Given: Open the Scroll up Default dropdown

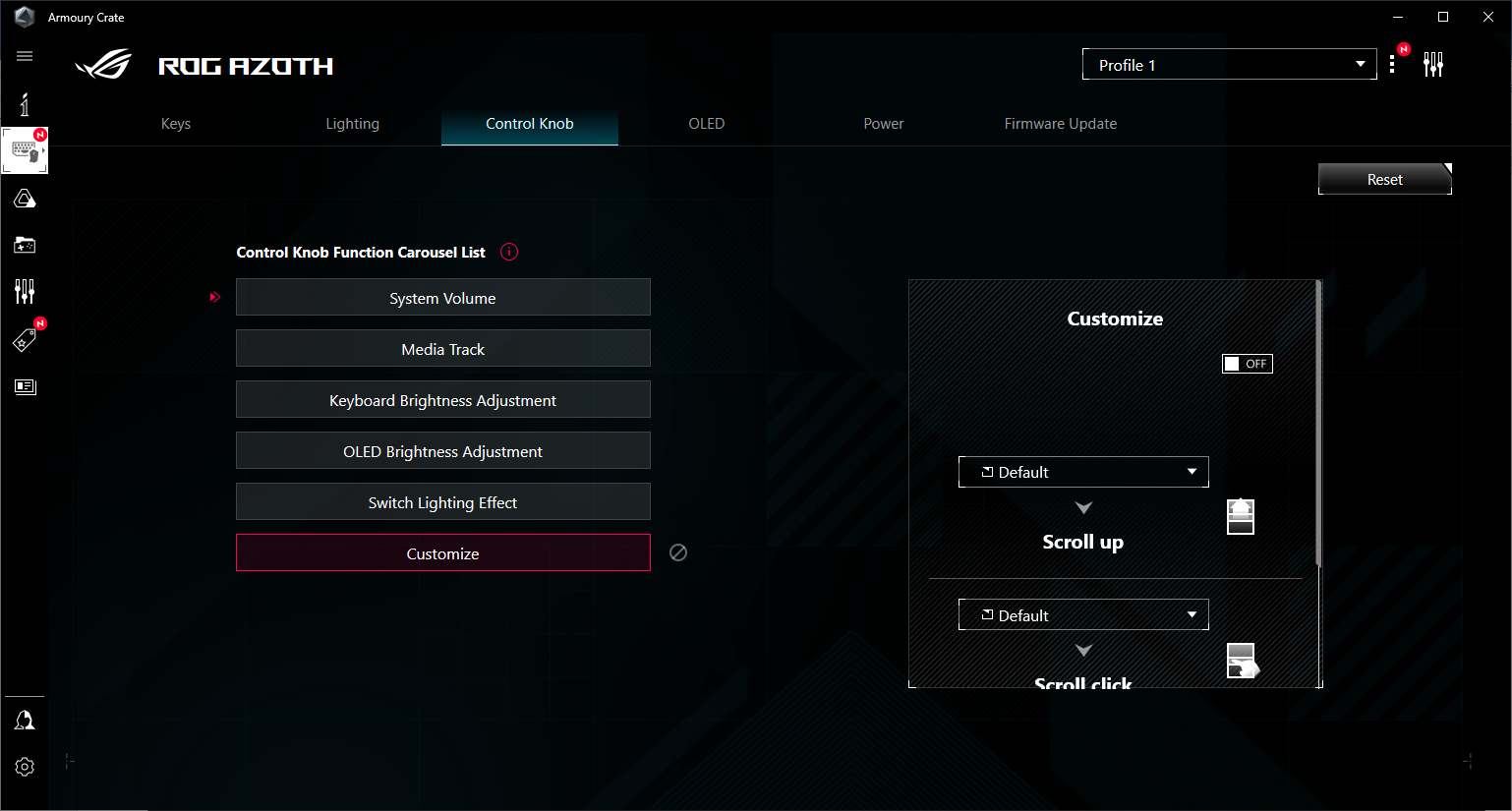Looking at the screenshot, I should click(x=1083, y=472).
